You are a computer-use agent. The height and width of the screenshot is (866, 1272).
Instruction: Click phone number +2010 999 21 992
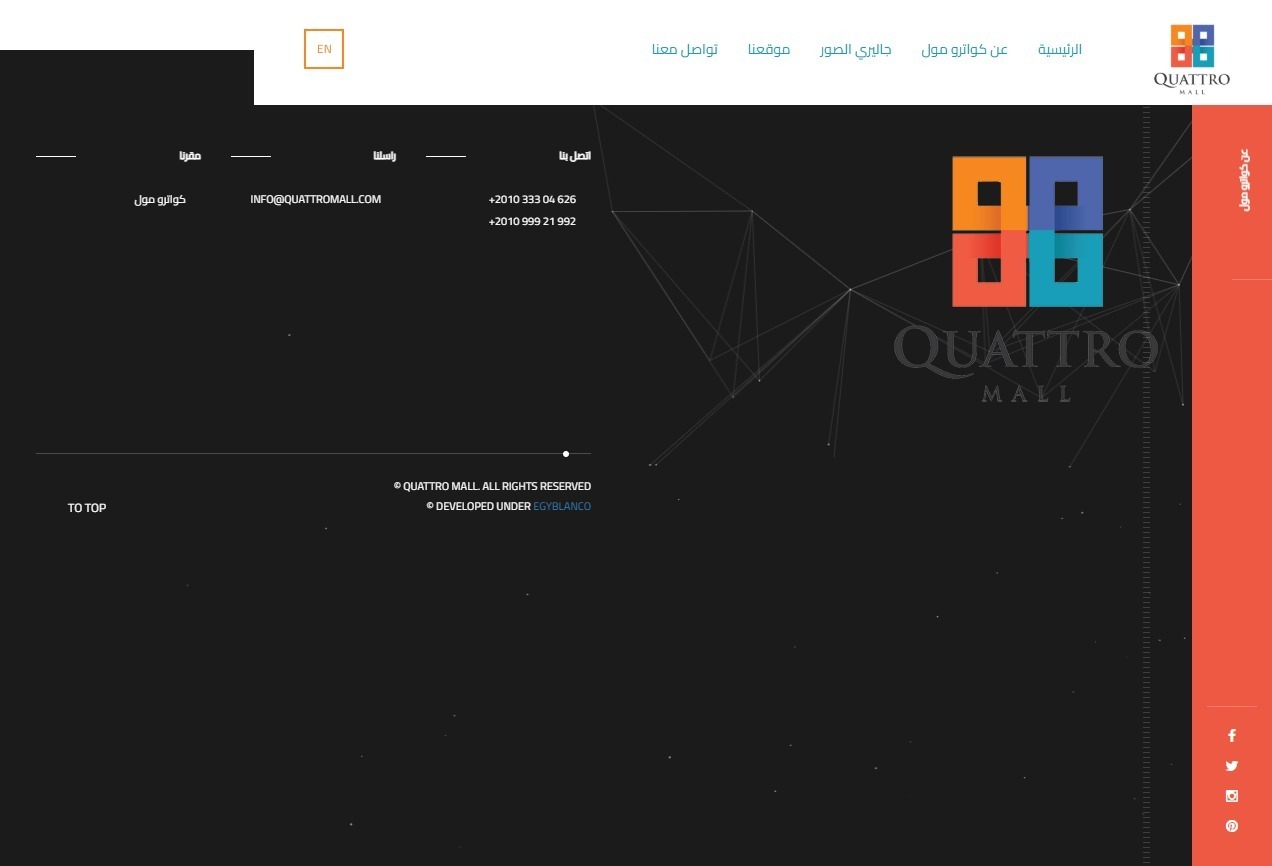click(532, 221)
